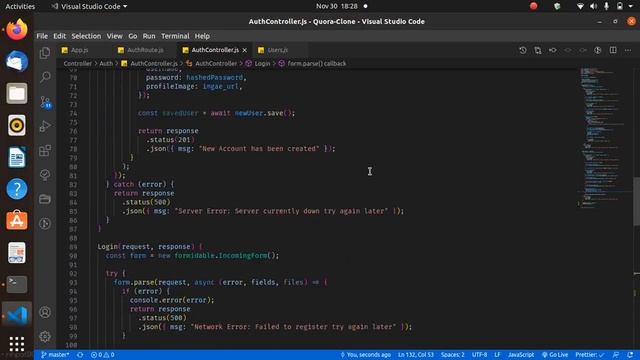Open changes with compare icon in editor toolbar
This screenshot has height=360, width=640.
(x=538, y=50)
